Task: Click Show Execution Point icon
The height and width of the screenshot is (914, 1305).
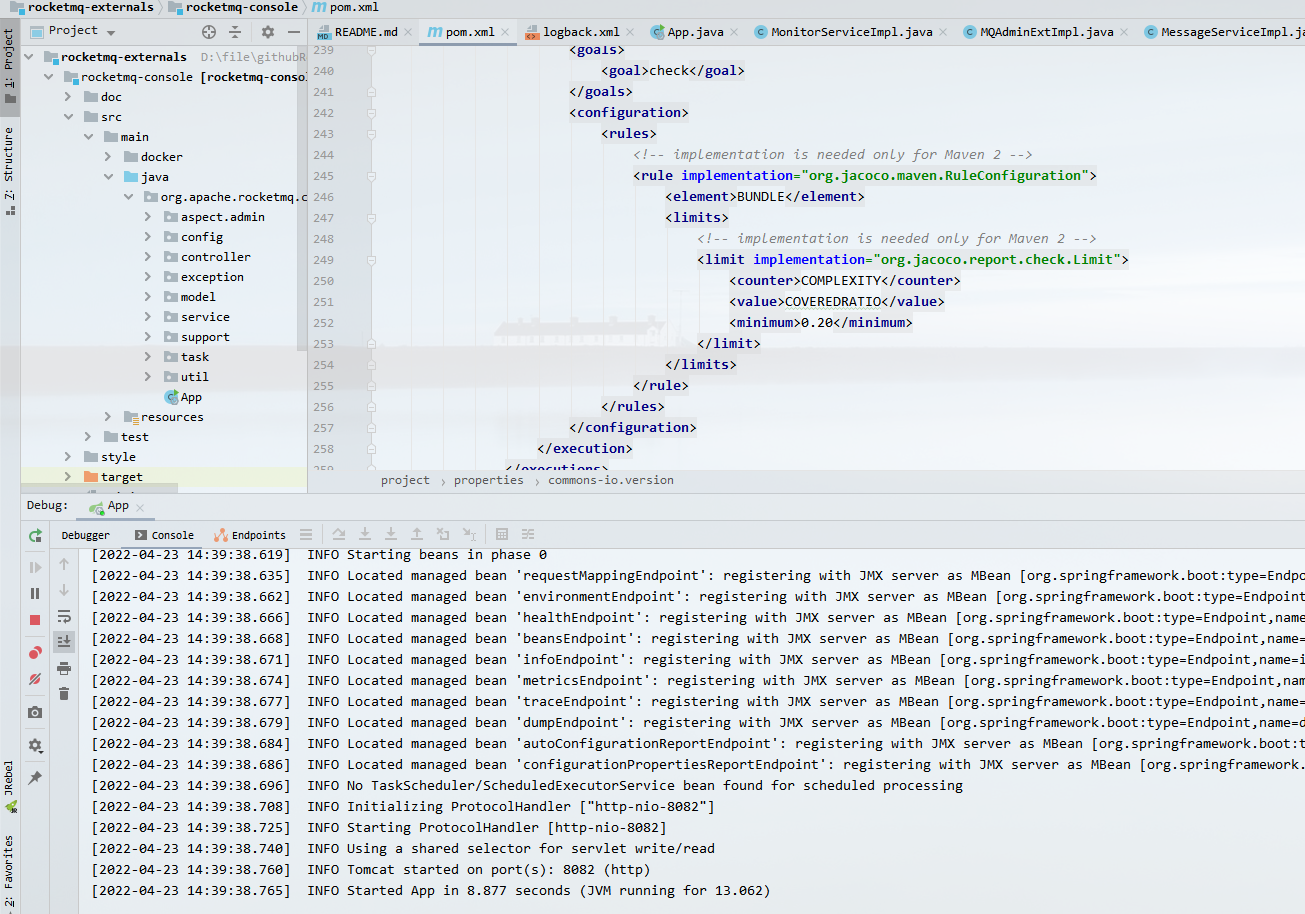Action: tap(339, 535)
